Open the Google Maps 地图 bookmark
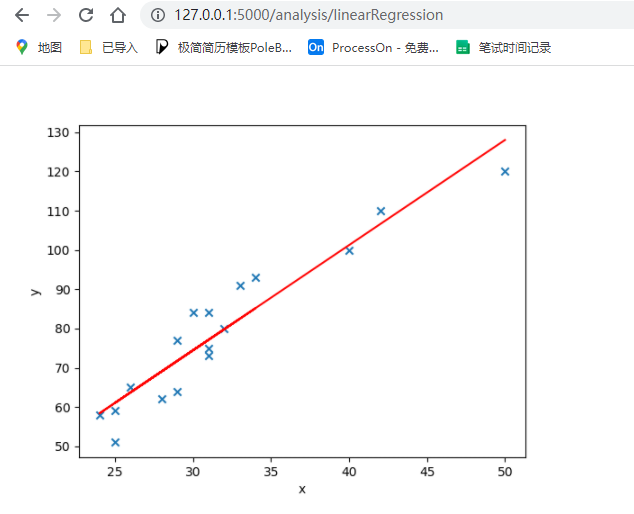This screenshot has height=514, width=634. (38, 47)
